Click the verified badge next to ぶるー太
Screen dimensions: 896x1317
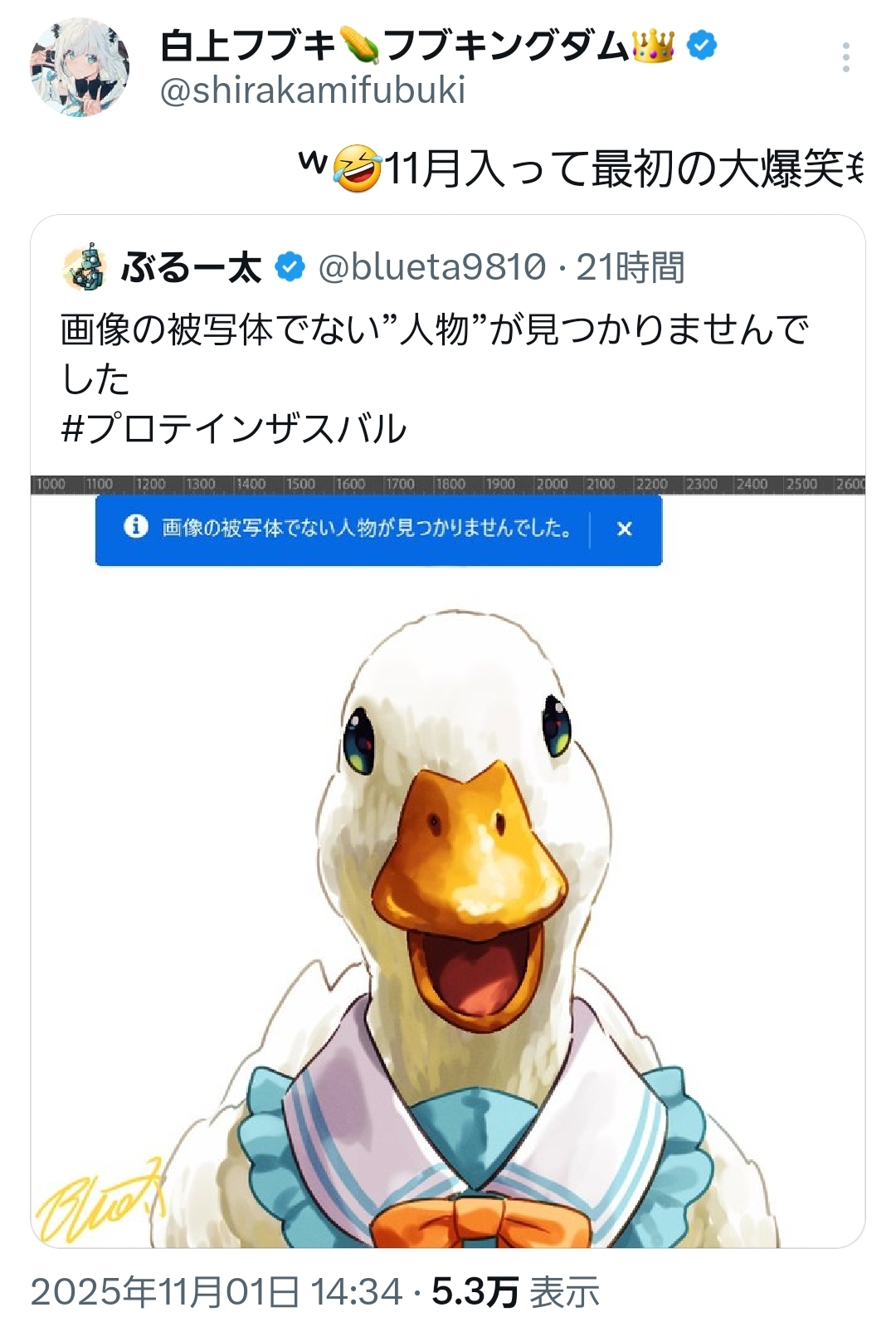pyautogui.click(x=290, y=267)
